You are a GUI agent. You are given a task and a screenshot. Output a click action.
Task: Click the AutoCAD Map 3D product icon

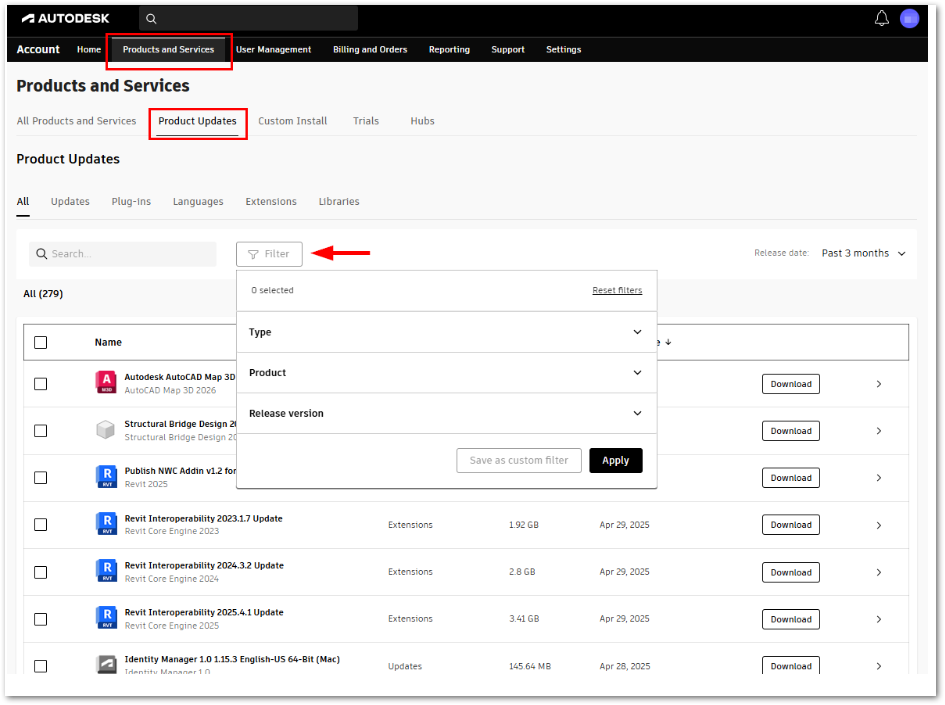(x=106, y=383)
